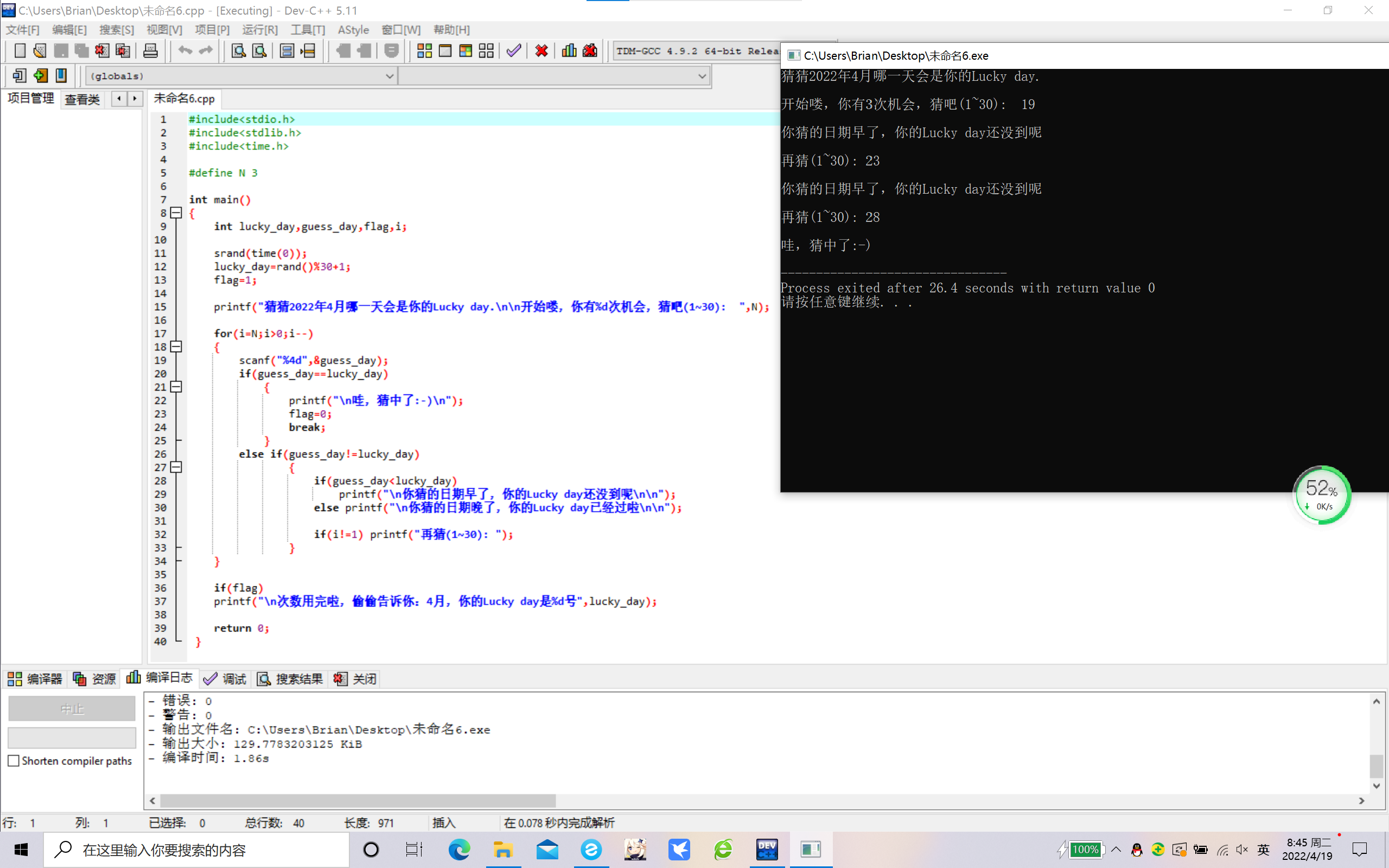The width and height of the screenshot is (1389, 868).
Task: Click the Print toolbar icon
Action: (x=150, y=51)
